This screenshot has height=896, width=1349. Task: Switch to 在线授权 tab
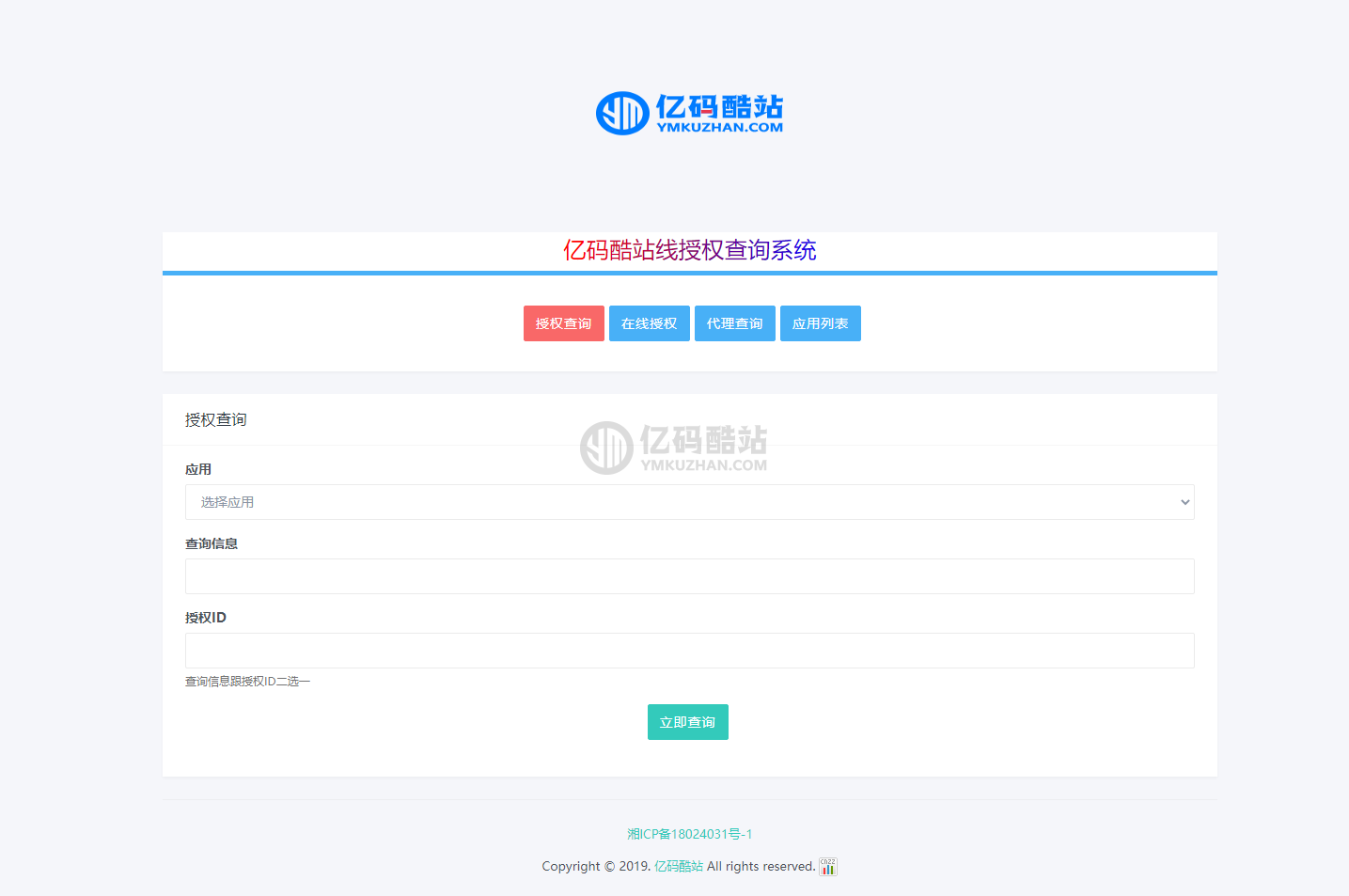click(x=650, y=323)
